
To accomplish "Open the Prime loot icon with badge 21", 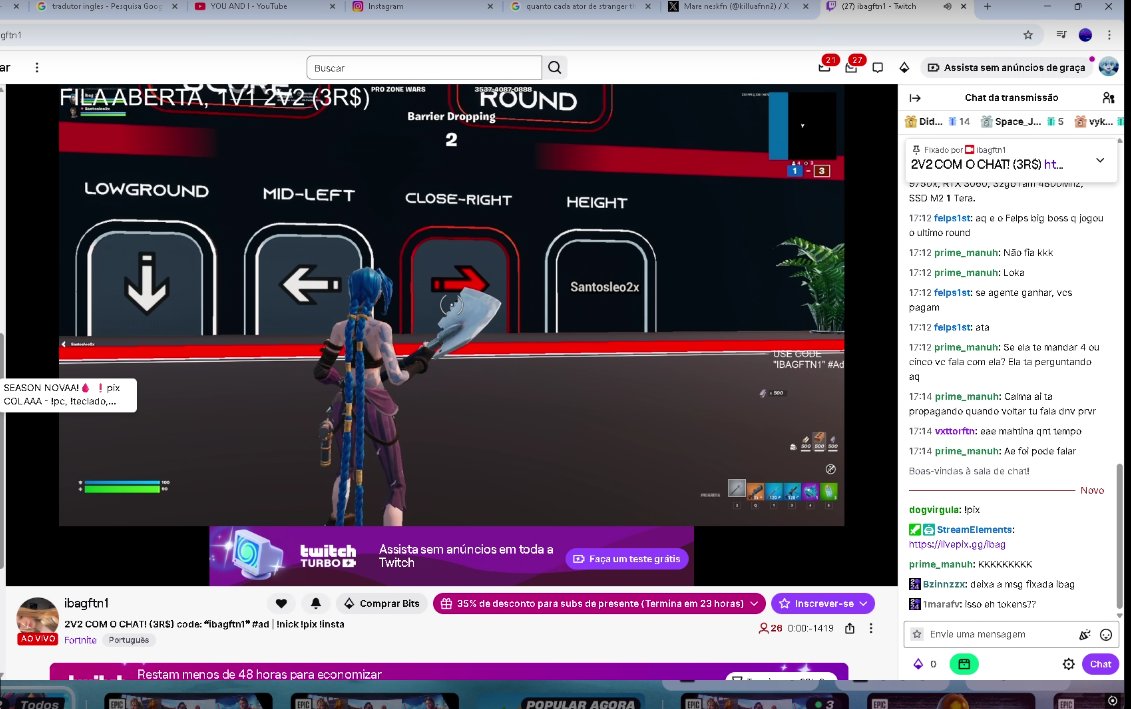I will coord(824,67).
